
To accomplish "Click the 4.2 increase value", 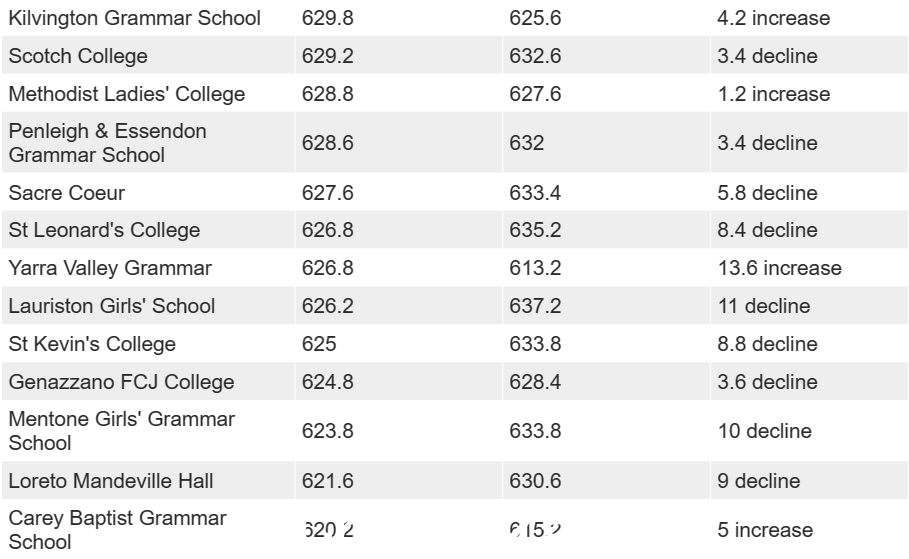I will (x=774, y=18).
